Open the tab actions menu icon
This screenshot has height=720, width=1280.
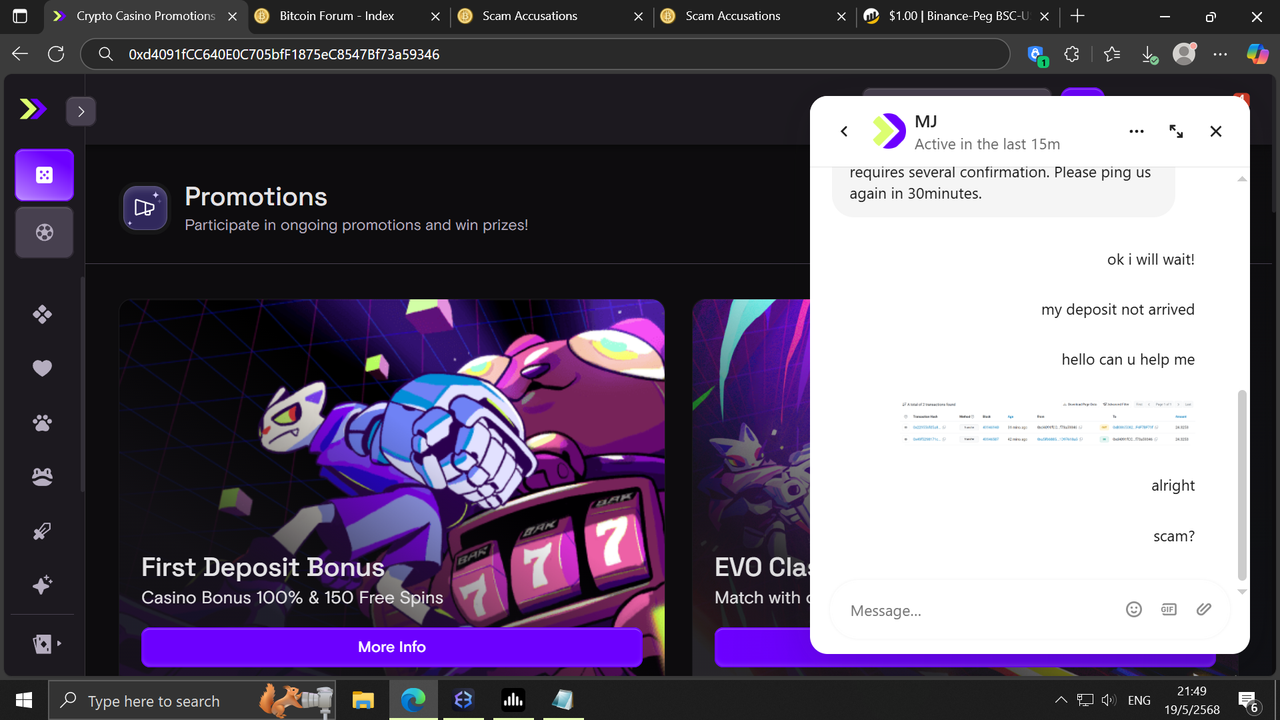[x=20, y=16]
